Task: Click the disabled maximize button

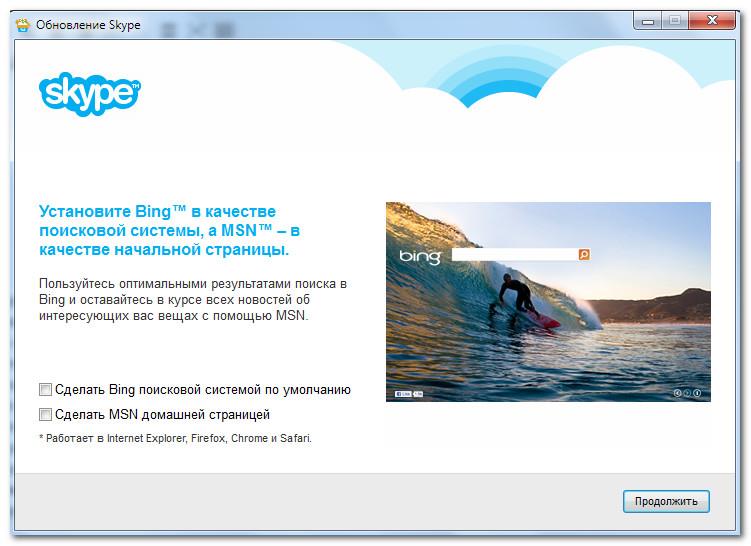Action: [674, 18]
